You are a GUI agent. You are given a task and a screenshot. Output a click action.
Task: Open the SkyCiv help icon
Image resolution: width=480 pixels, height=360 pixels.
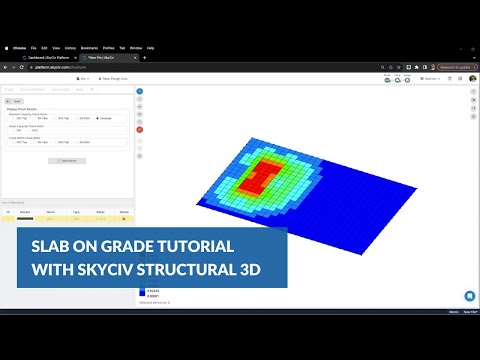pos(450,79)
